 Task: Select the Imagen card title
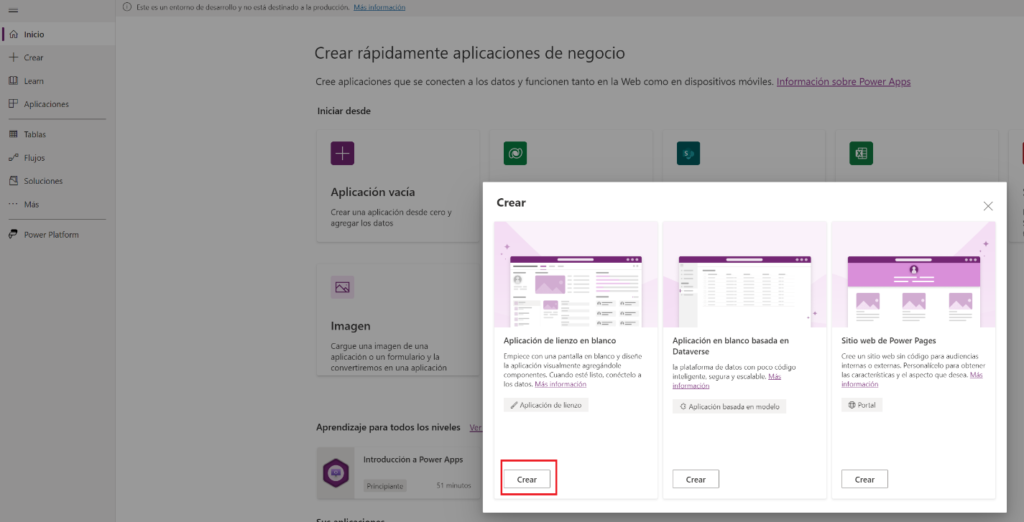pyautogui.click(x=351, y=326)
